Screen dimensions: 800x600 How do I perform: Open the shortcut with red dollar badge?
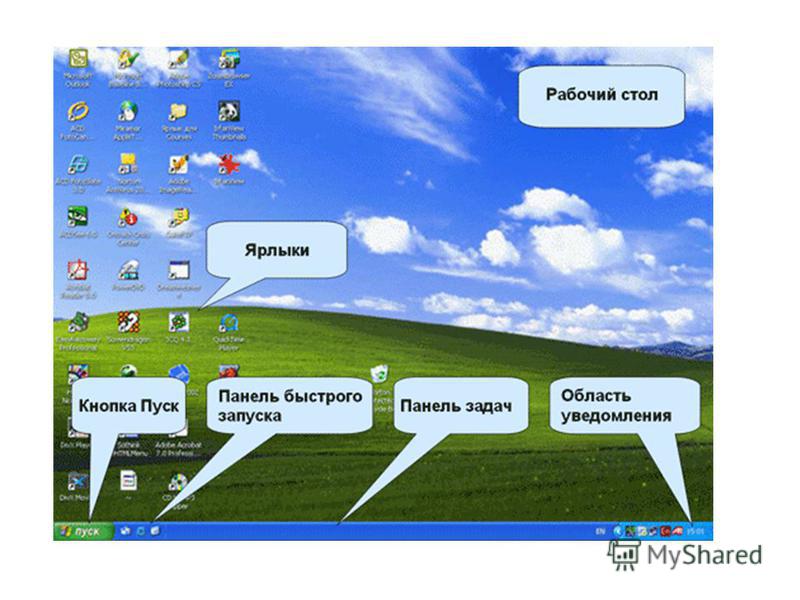[x=128, y=217]
